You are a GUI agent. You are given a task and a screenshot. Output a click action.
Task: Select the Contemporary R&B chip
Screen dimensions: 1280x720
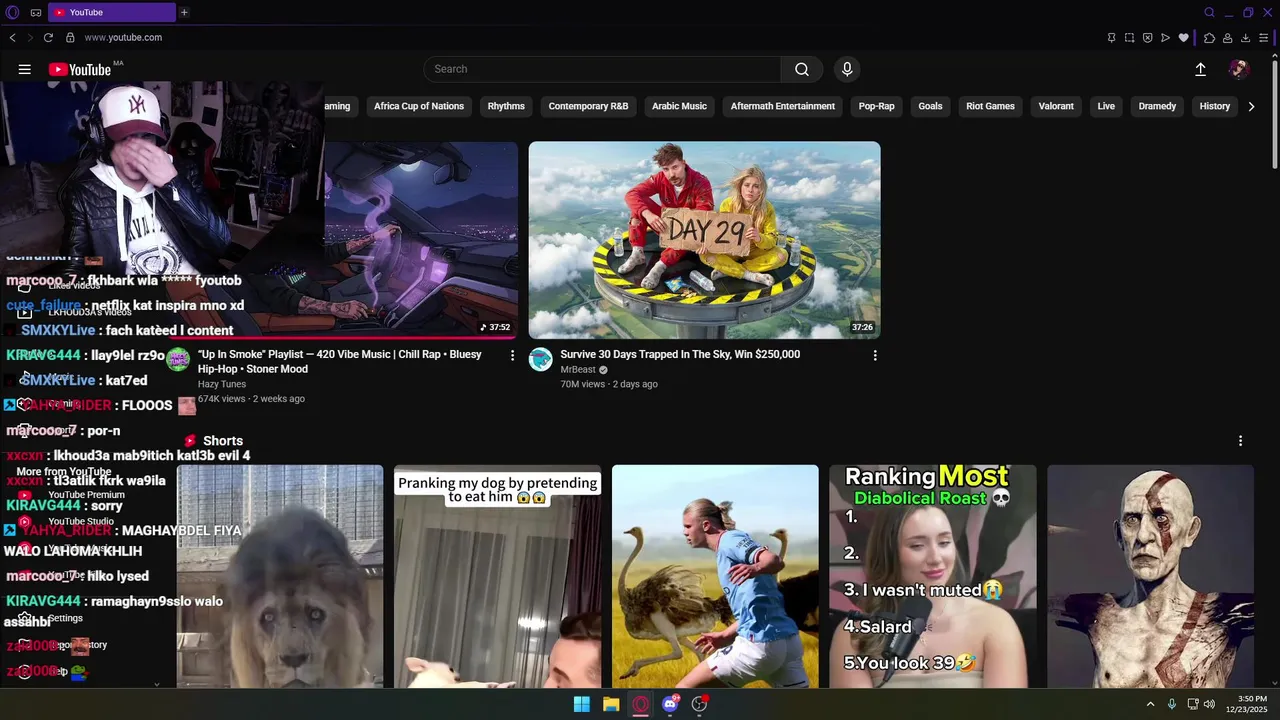tap(588, 106)
